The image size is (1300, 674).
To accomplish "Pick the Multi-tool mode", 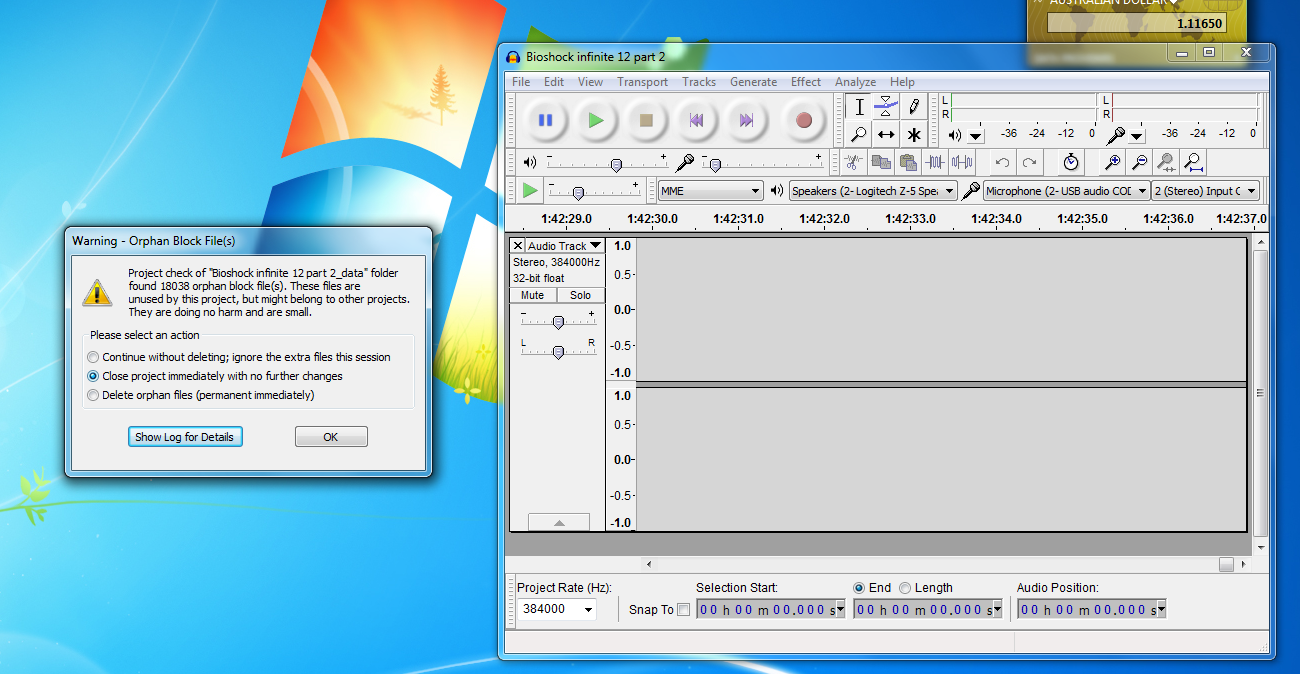I will [912, 134].
